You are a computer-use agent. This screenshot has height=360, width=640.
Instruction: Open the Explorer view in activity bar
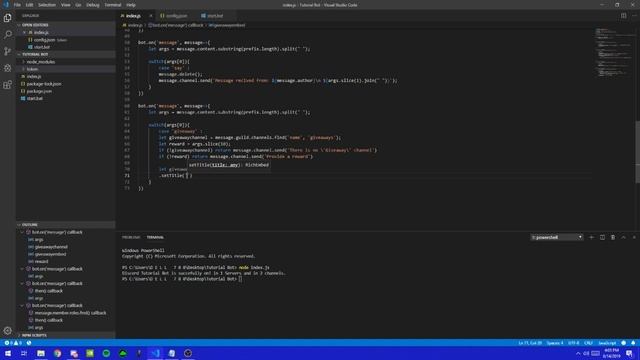pos(7,18)
